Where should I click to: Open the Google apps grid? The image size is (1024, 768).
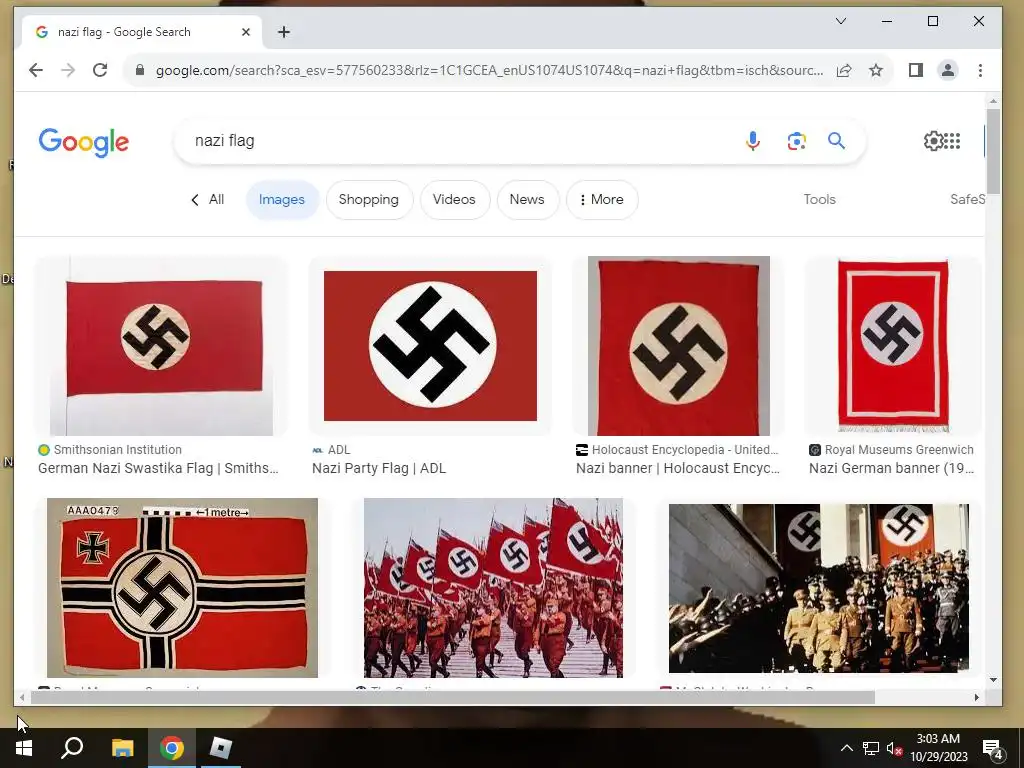click(x=952, y=140)
